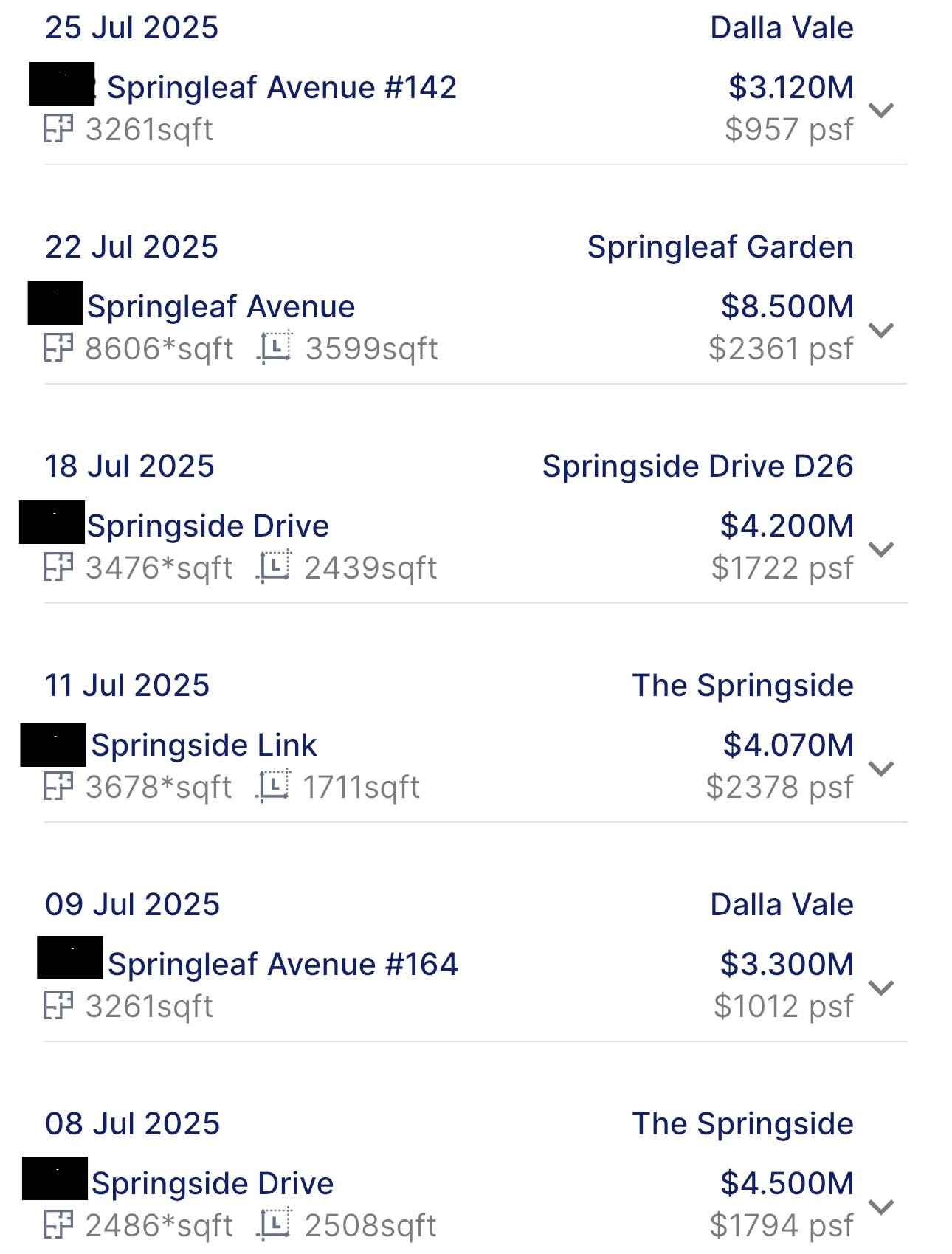Open Springleaf Avenue #142 address link
The height and width of the screenshot is (1254, 952).
coord(281,87)
